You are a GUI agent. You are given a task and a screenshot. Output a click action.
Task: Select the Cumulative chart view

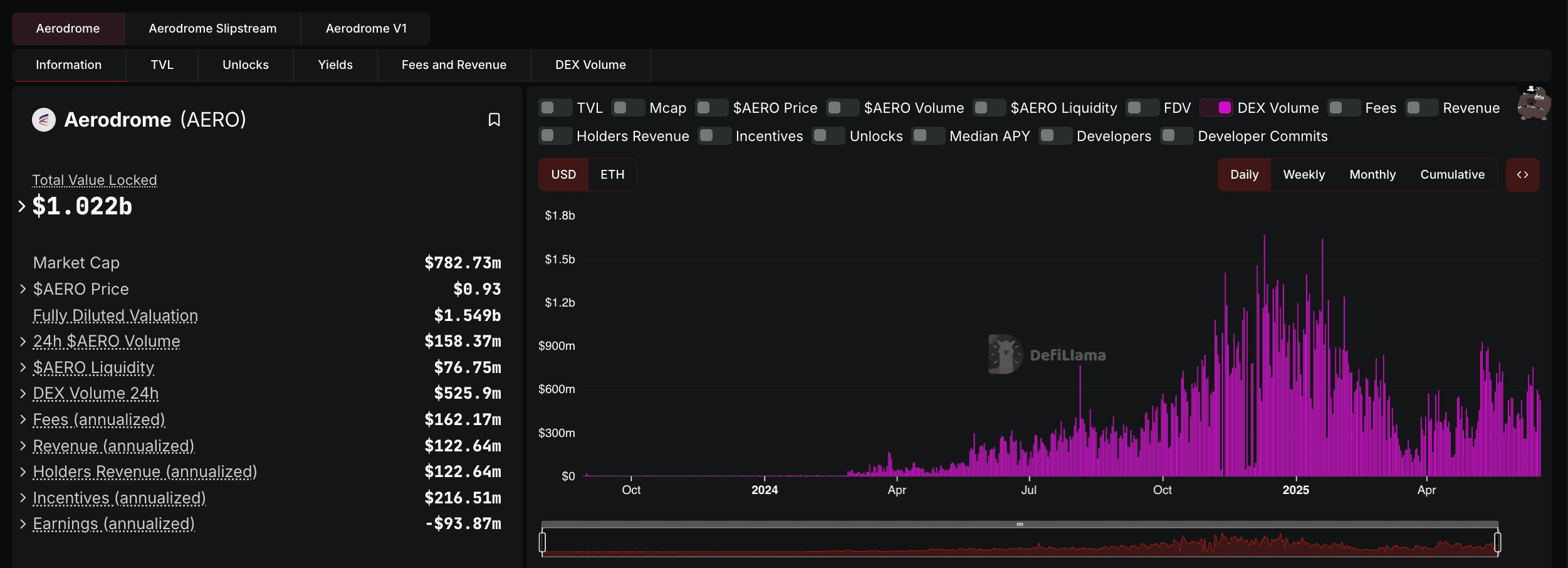(1452, 175)
